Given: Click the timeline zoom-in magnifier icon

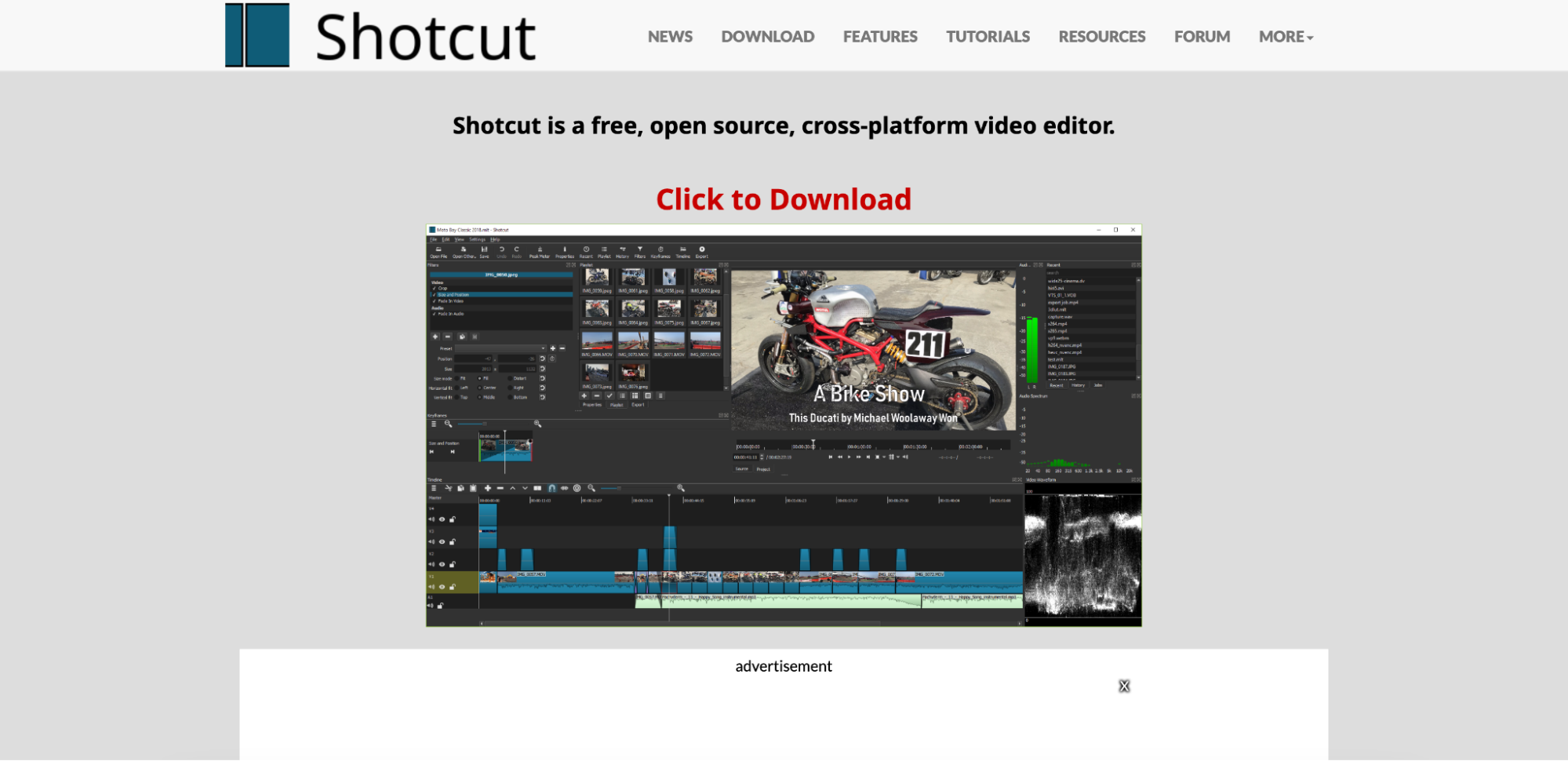Looking at the screenshot, I should 681,488.
